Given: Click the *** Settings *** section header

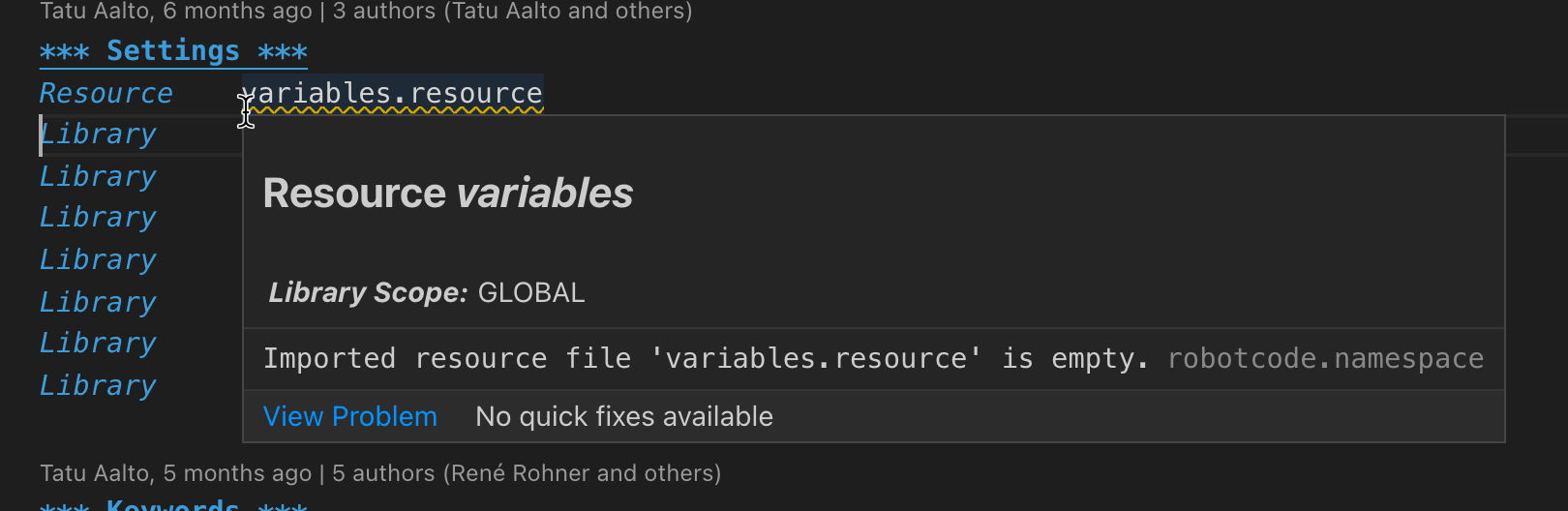Looking at the screenshot, I should click(x=173, y=51).
